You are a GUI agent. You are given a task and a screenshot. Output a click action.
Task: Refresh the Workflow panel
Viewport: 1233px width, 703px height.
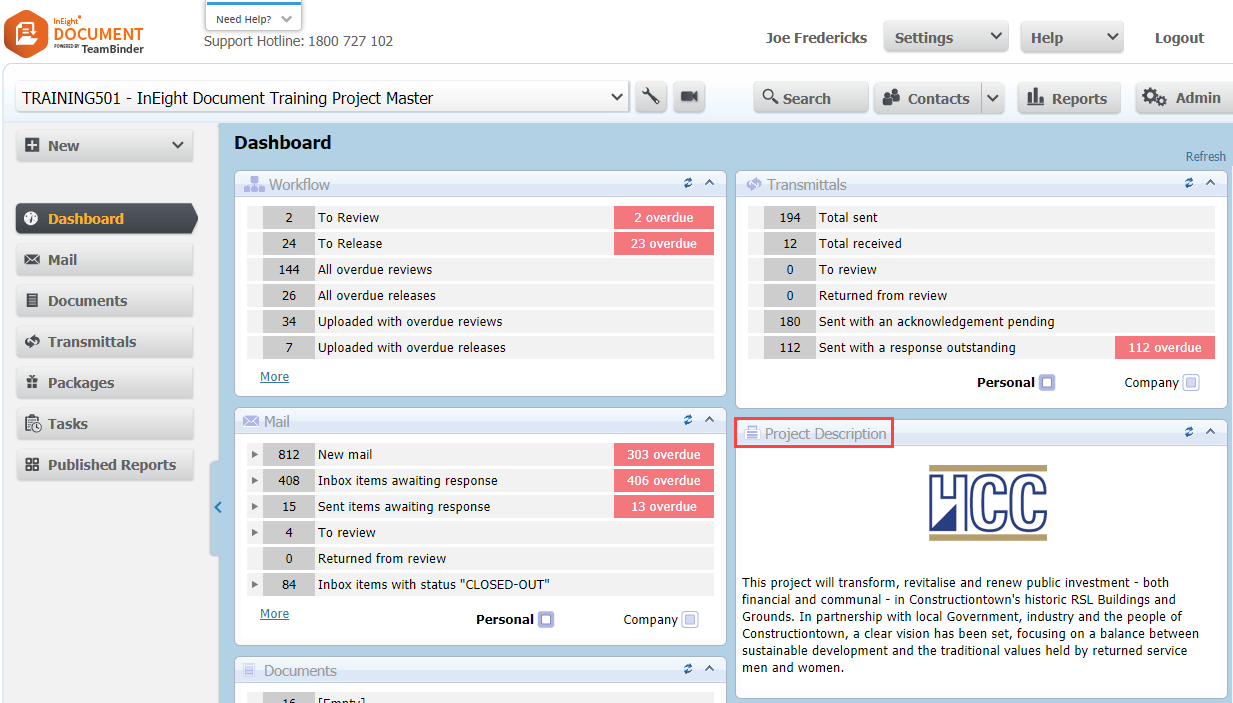[688, 183]
